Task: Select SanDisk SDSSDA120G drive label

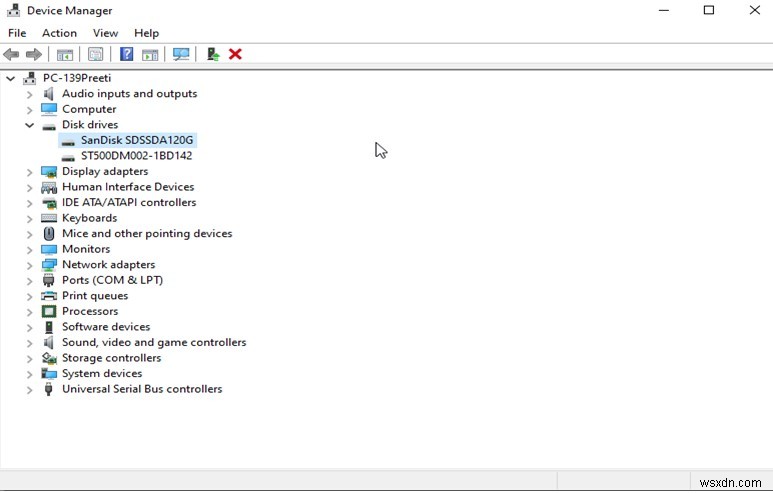Action: [137, 140]
